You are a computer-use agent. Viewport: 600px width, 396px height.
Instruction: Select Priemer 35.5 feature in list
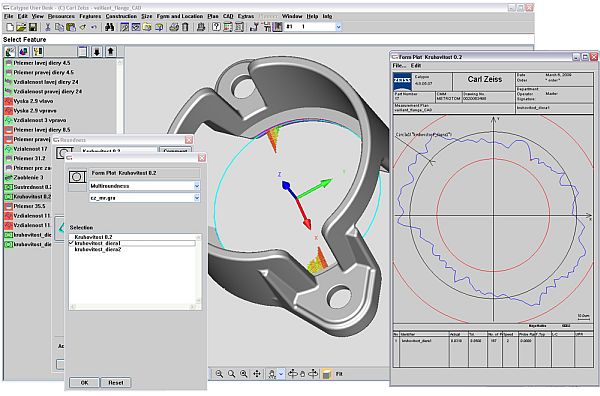click(28, 206)
